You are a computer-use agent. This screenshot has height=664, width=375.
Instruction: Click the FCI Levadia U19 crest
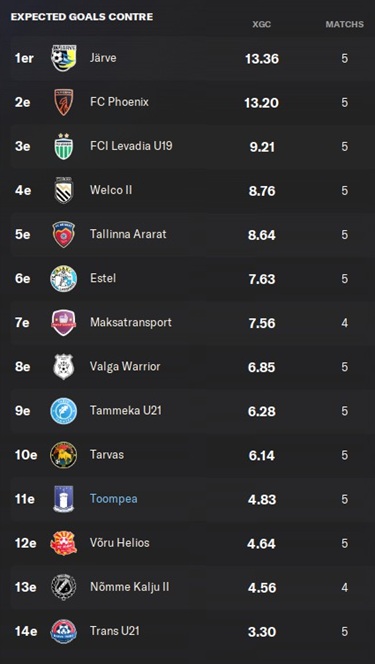[x=63, y=147]
